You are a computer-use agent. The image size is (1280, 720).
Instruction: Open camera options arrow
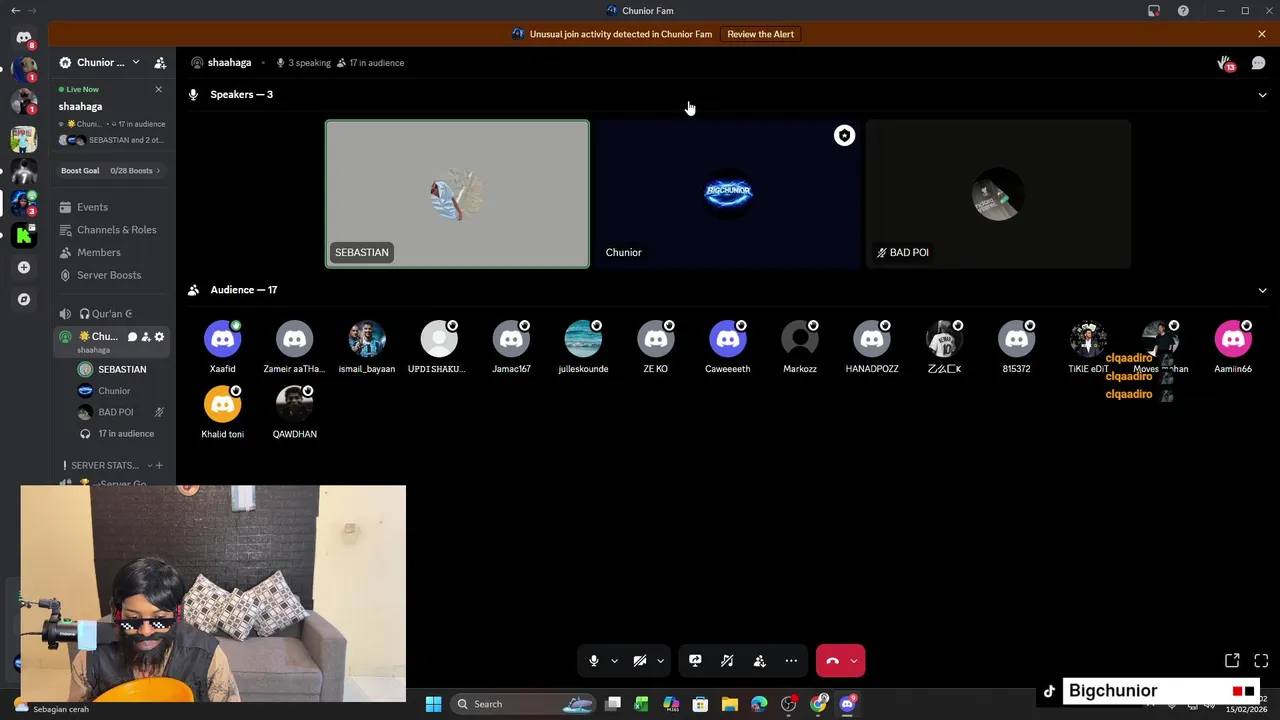(x=660, y=661)
